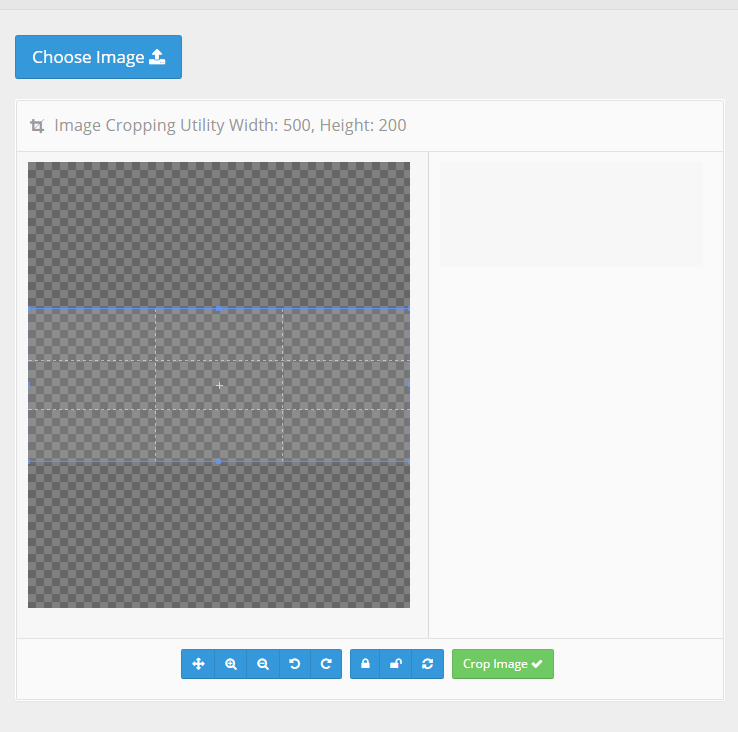This screenshot has width=738, height=732.
Task: Unlock the crop box
Action: 396,664
